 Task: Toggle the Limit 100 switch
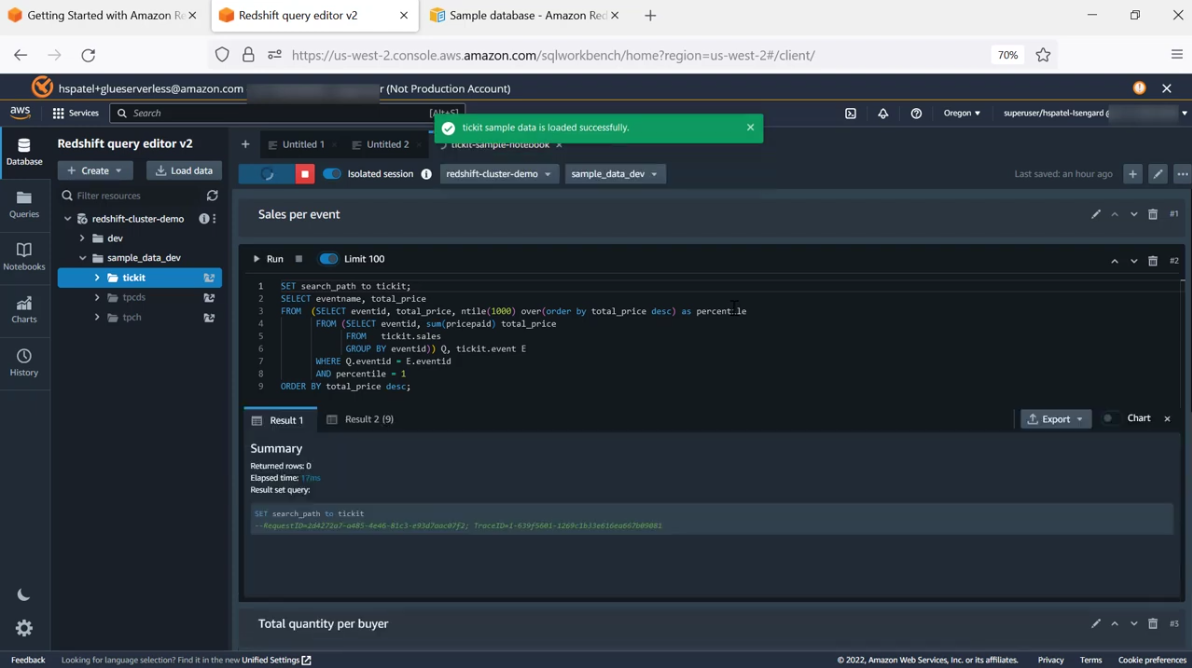click(328, 259)
